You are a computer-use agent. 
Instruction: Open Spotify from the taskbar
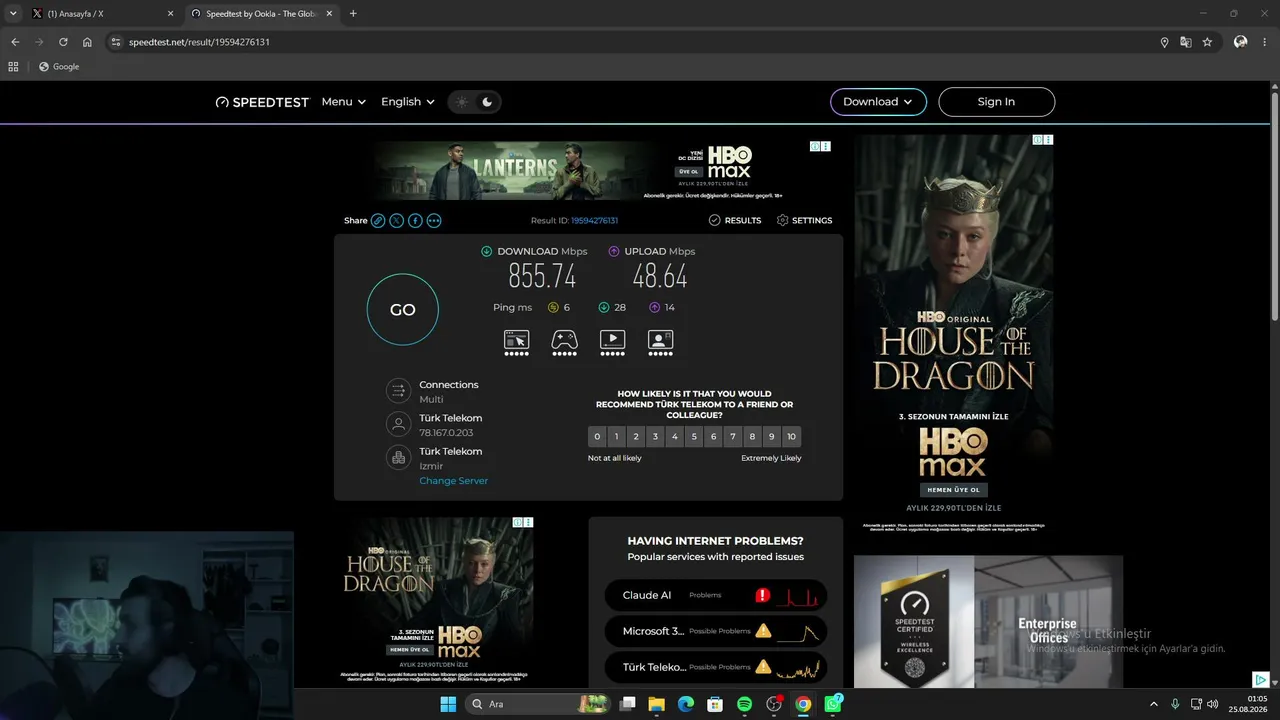(744, 704)
